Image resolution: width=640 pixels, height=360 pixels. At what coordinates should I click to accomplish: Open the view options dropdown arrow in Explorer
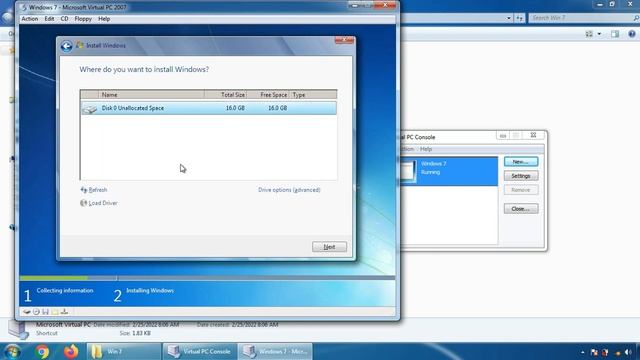tap(599, 34)
